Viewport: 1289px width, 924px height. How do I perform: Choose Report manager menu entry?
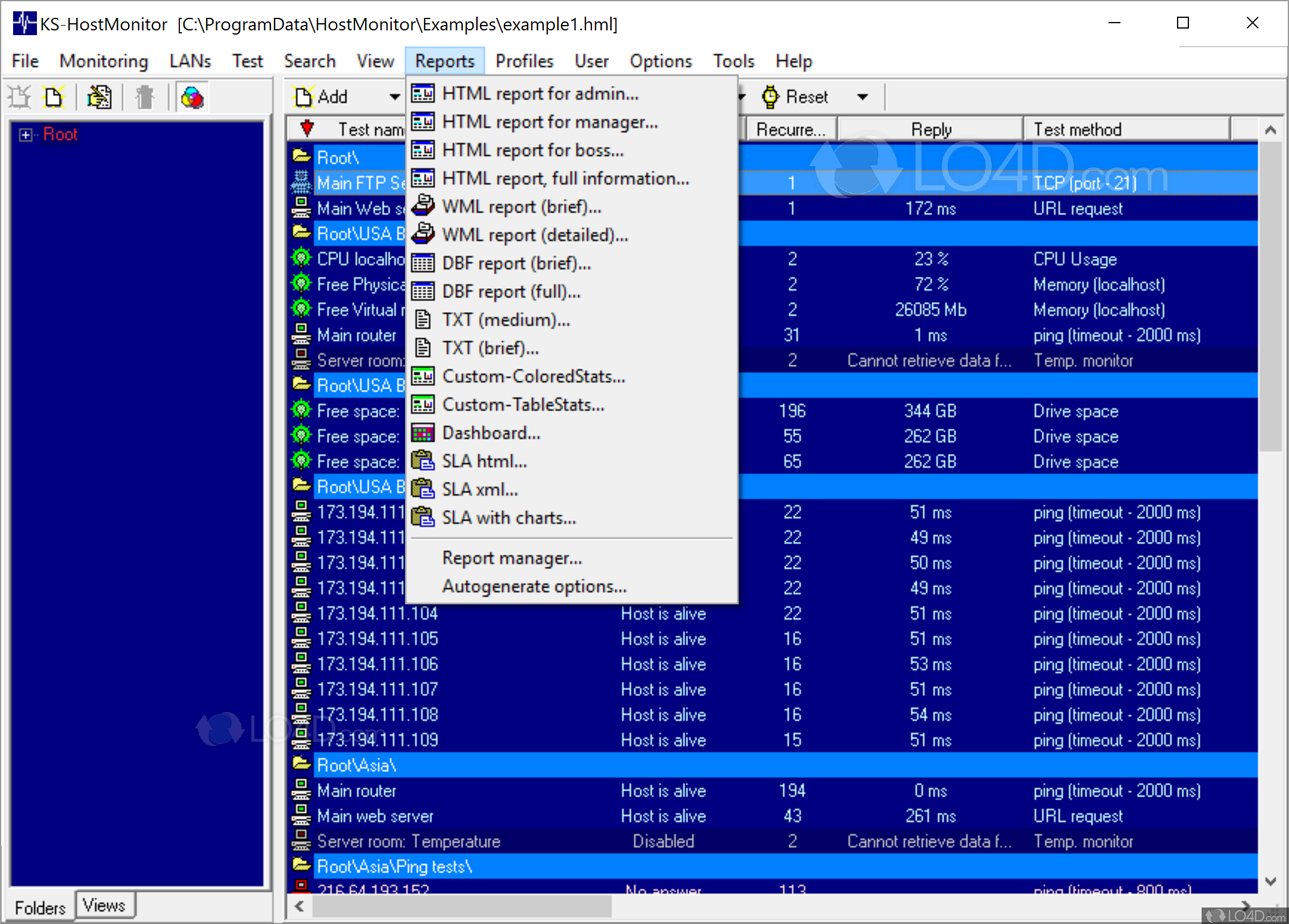click(512, 558)
